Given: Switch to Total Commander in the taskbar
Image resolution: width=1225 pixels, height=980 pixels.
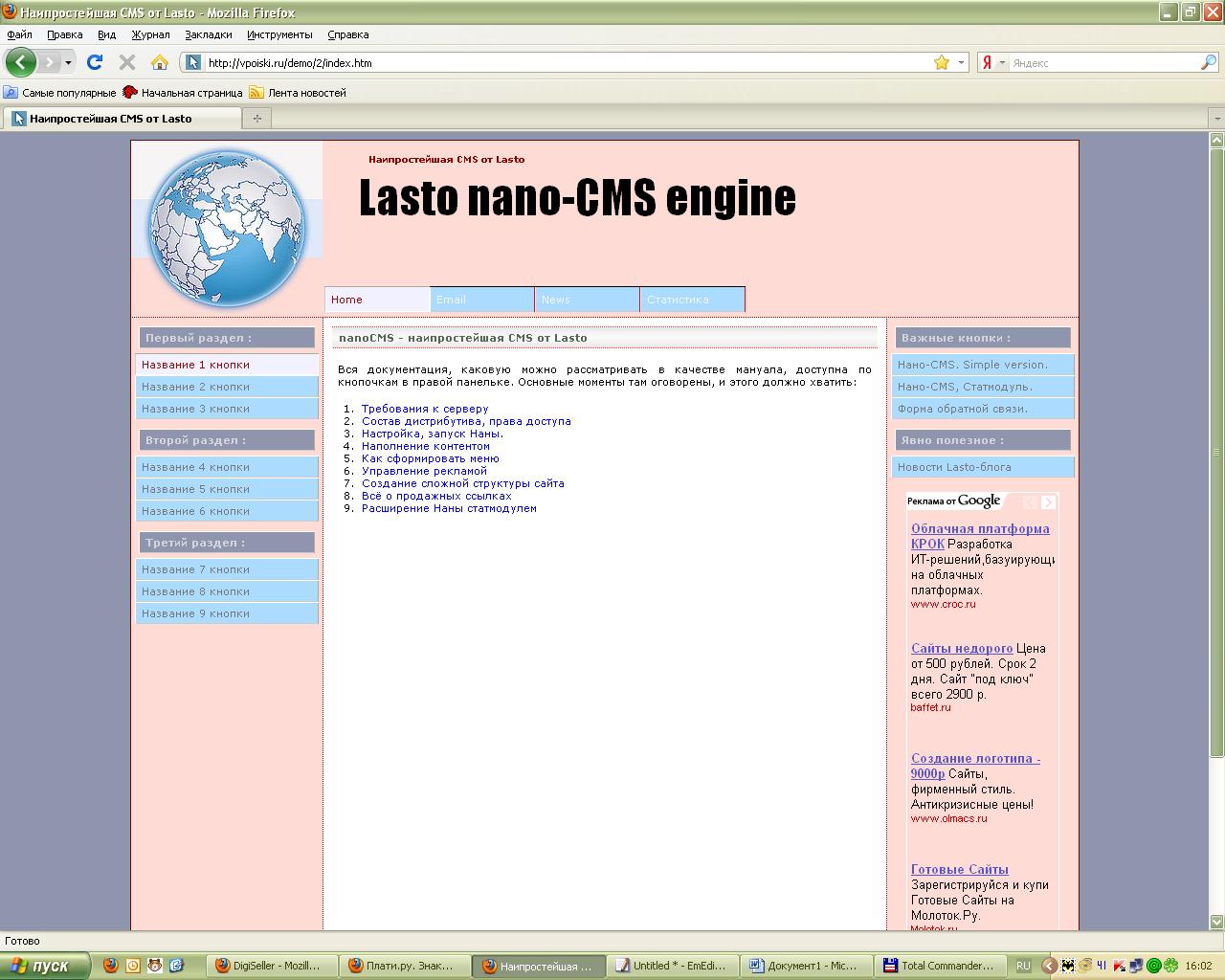Looking at the screenshot, I should pyautogui.click(x=942, y=966).
